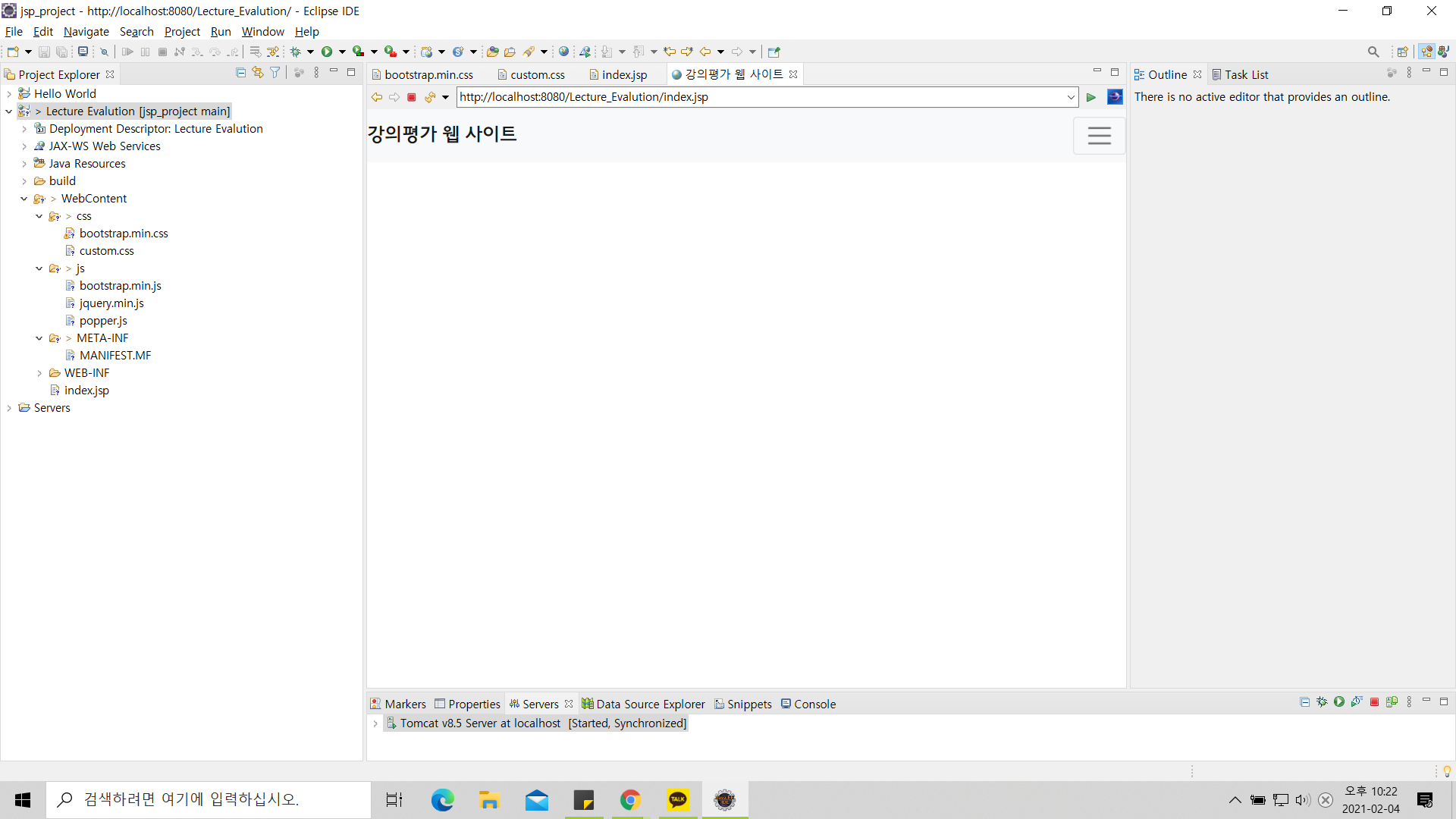
Task: Toggle Link with Editor in Project Explorer
Action: 258,73
